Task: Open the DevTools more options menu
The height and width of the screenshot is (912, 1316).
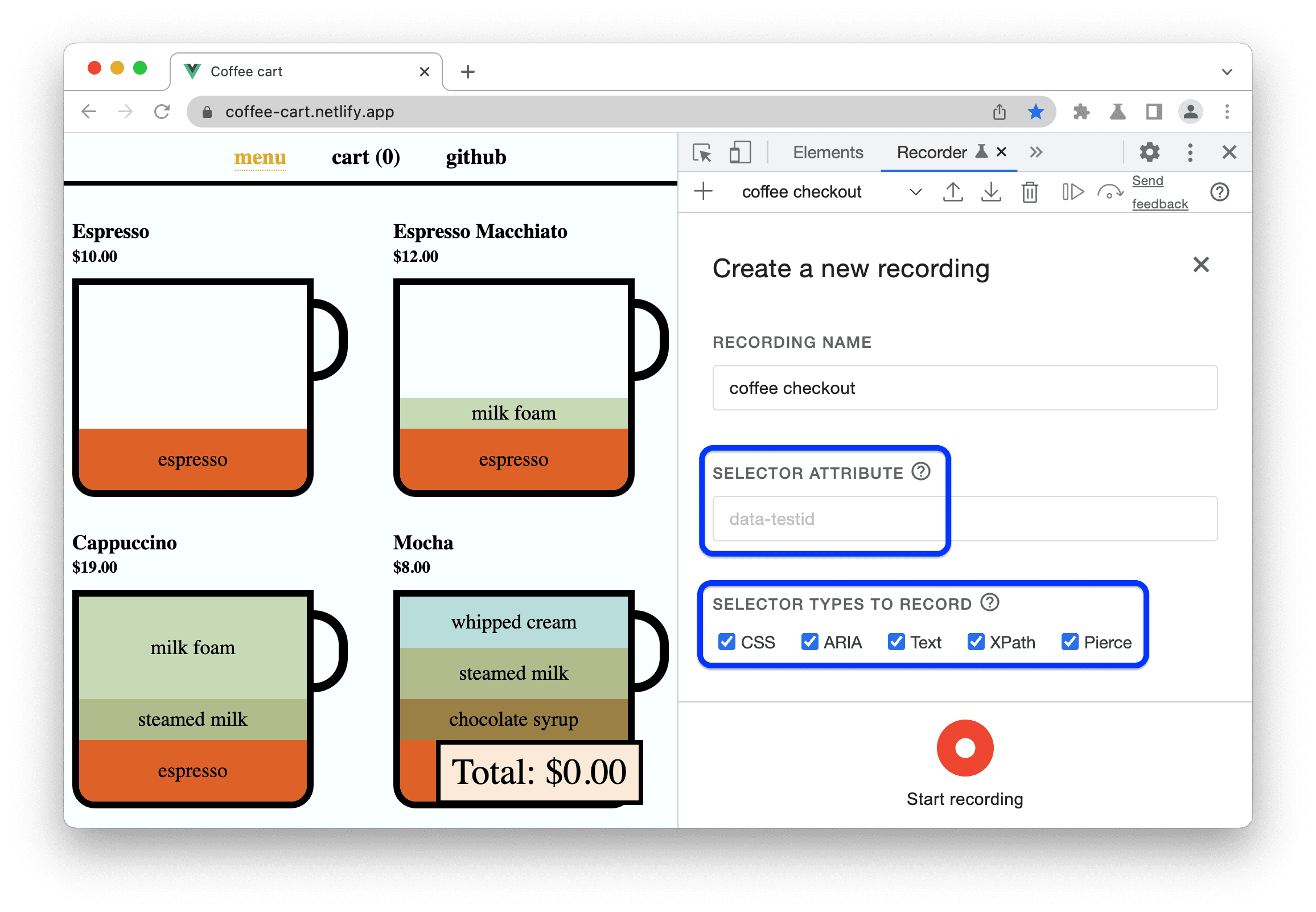Action: (x=1190, y=152)
